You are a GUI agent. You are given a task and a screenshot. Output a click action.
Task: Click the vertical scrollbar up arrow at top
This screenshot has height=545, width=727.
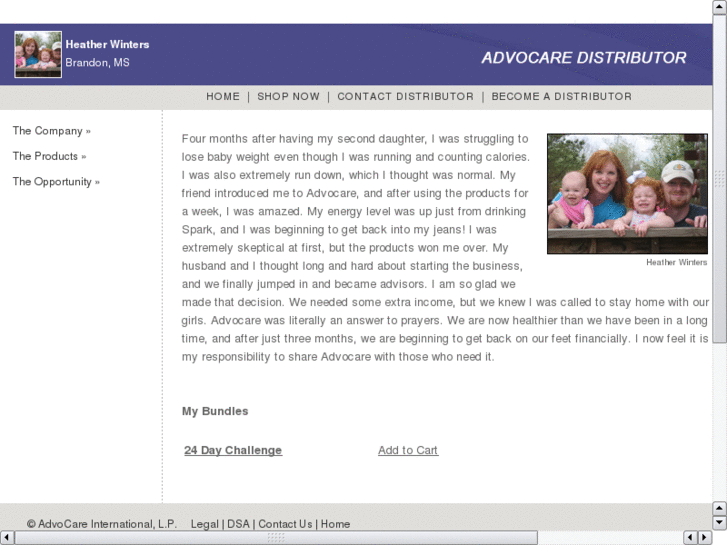tap(719, 7)
